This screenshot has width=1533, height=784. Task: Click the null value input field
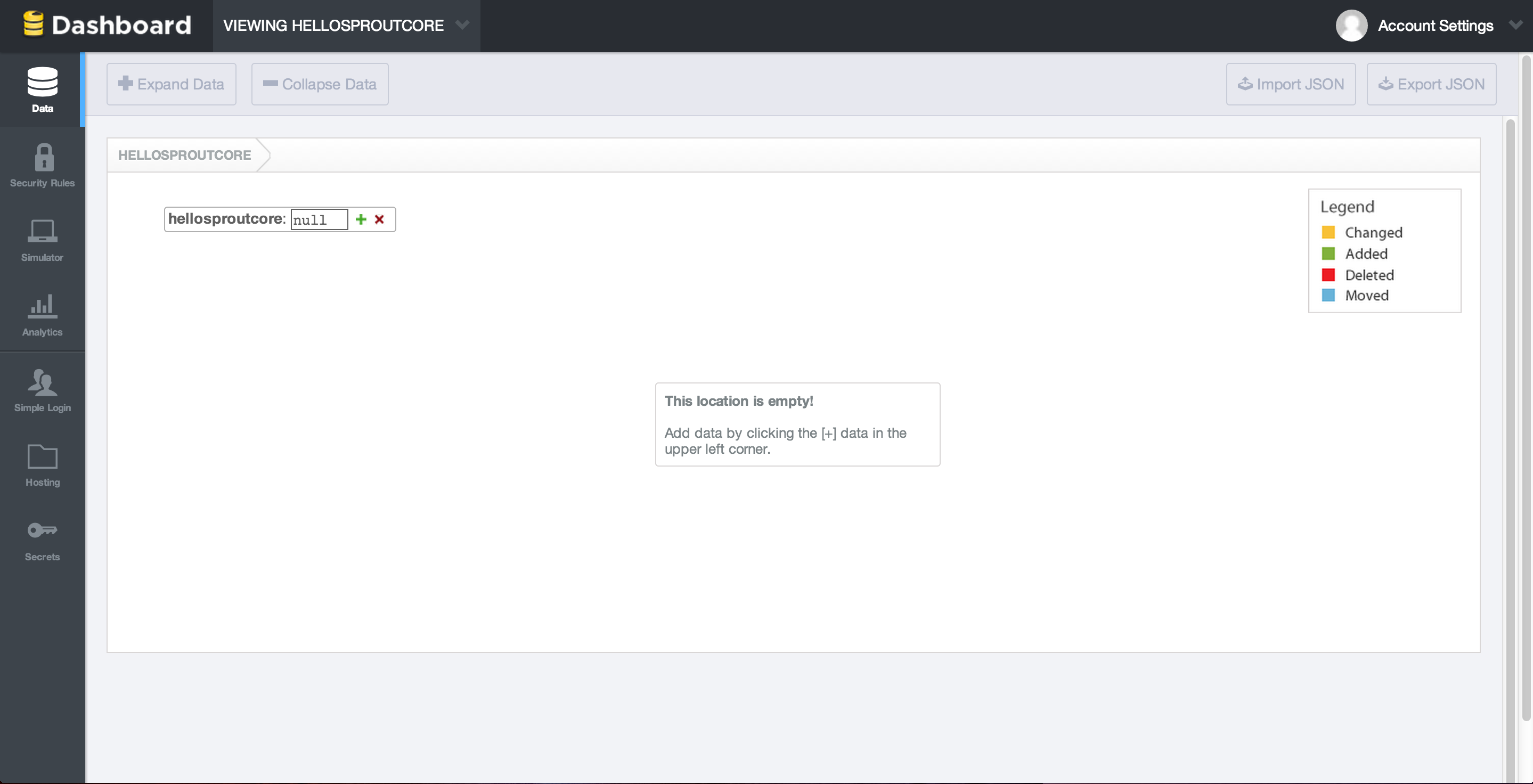click(x=319, y=219)
